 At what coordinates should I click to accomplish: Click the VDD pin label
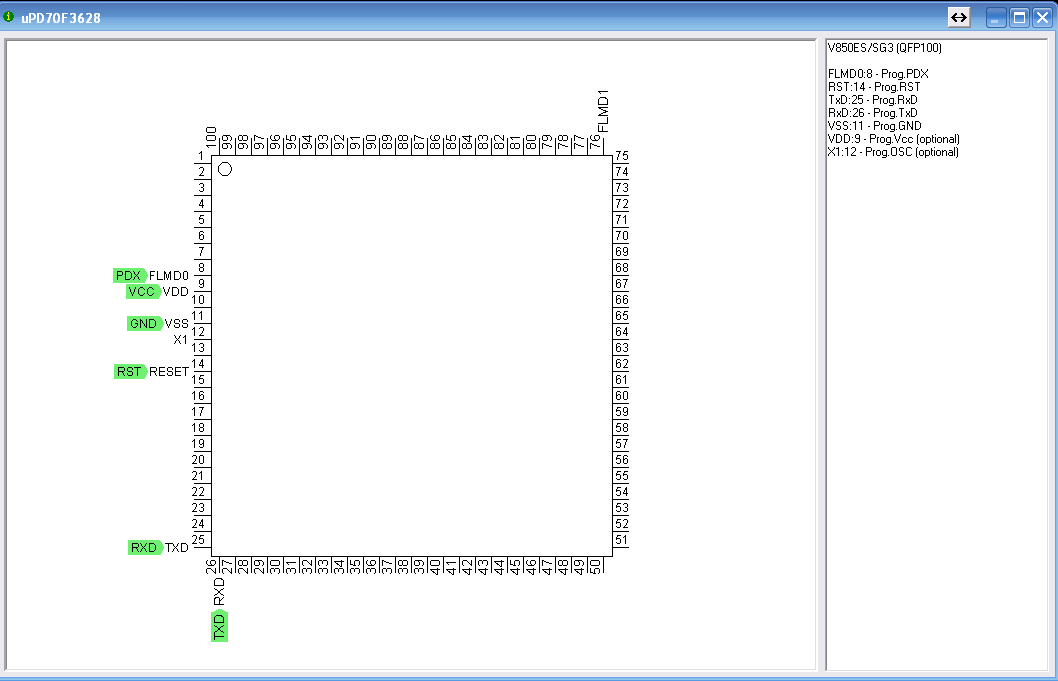coord(175,292)
